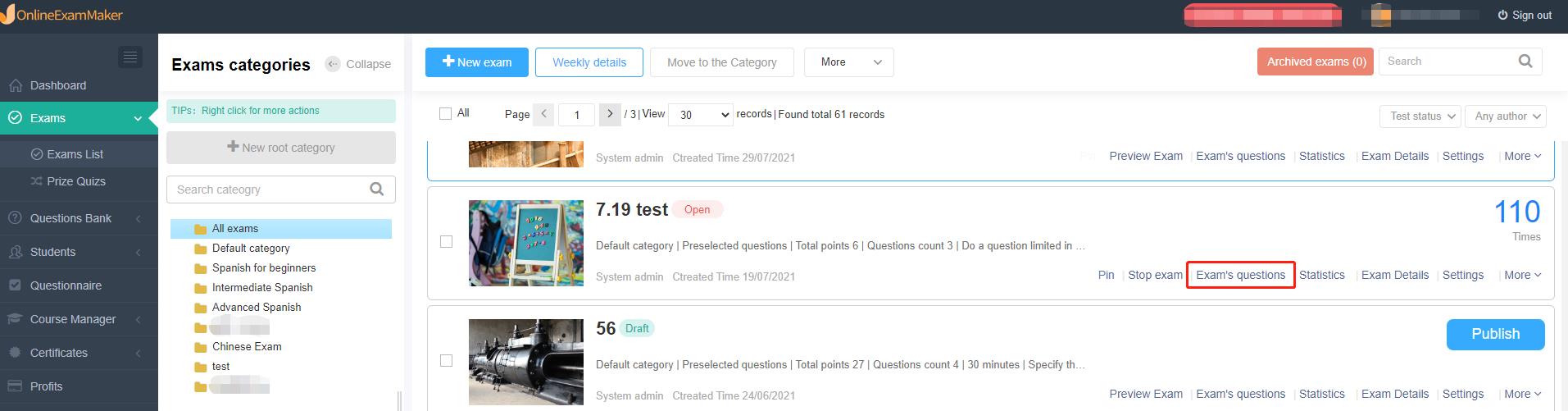Publish exam 56

point(1496,334)
